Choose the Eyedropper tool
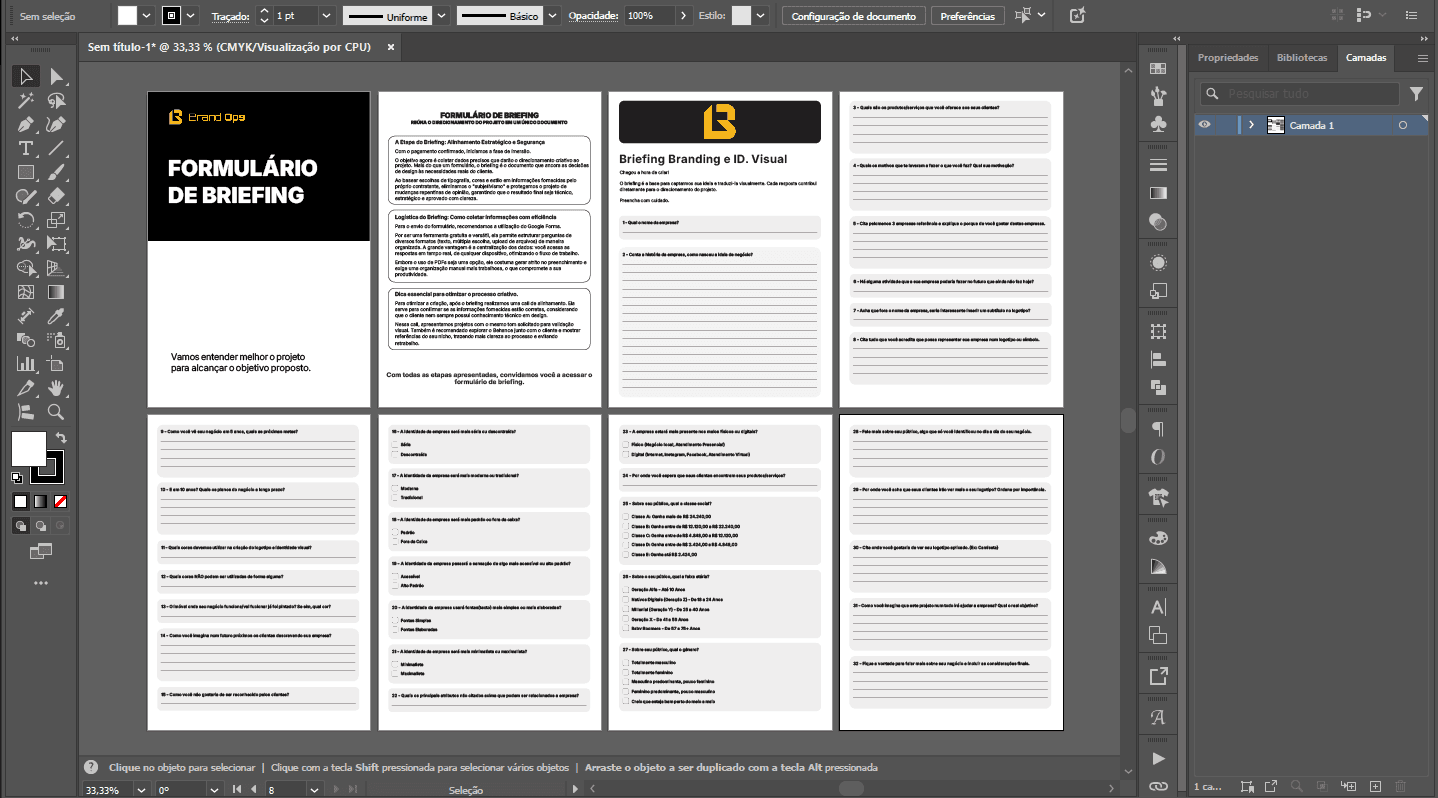1438x798 pixels. [57, 317]
